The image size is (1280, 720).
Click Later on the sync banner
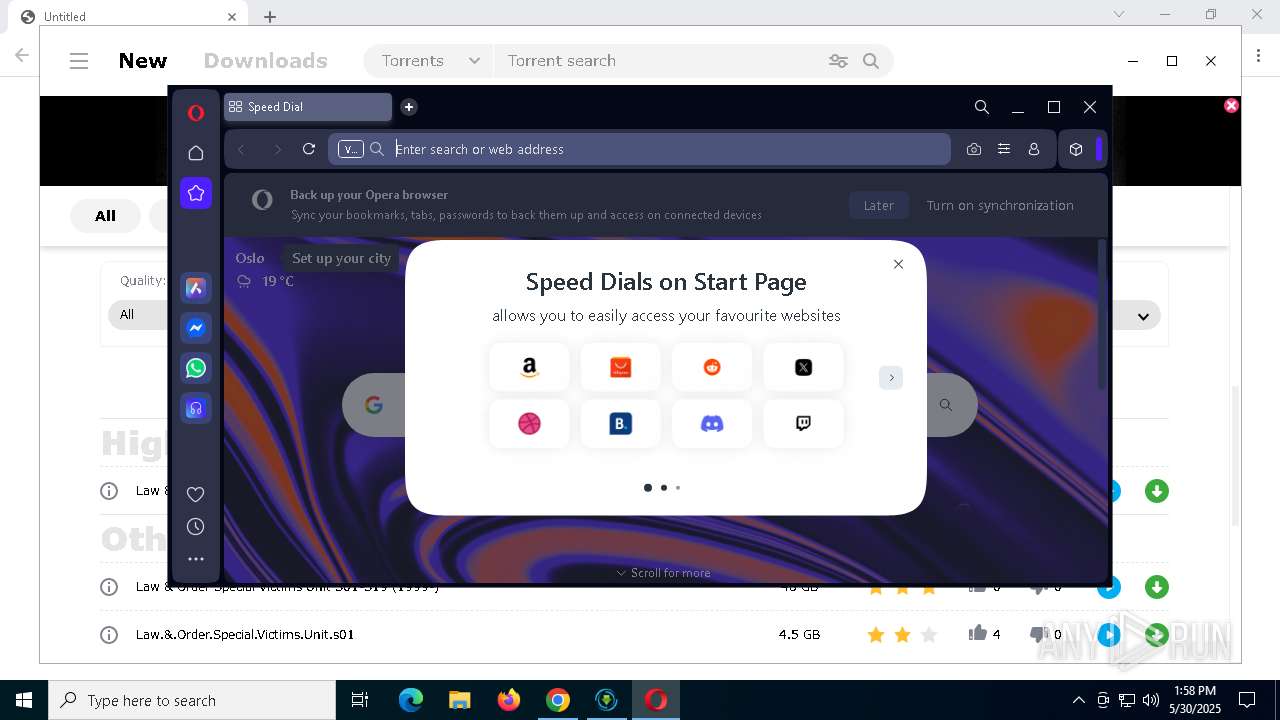[x=879, y=205]
